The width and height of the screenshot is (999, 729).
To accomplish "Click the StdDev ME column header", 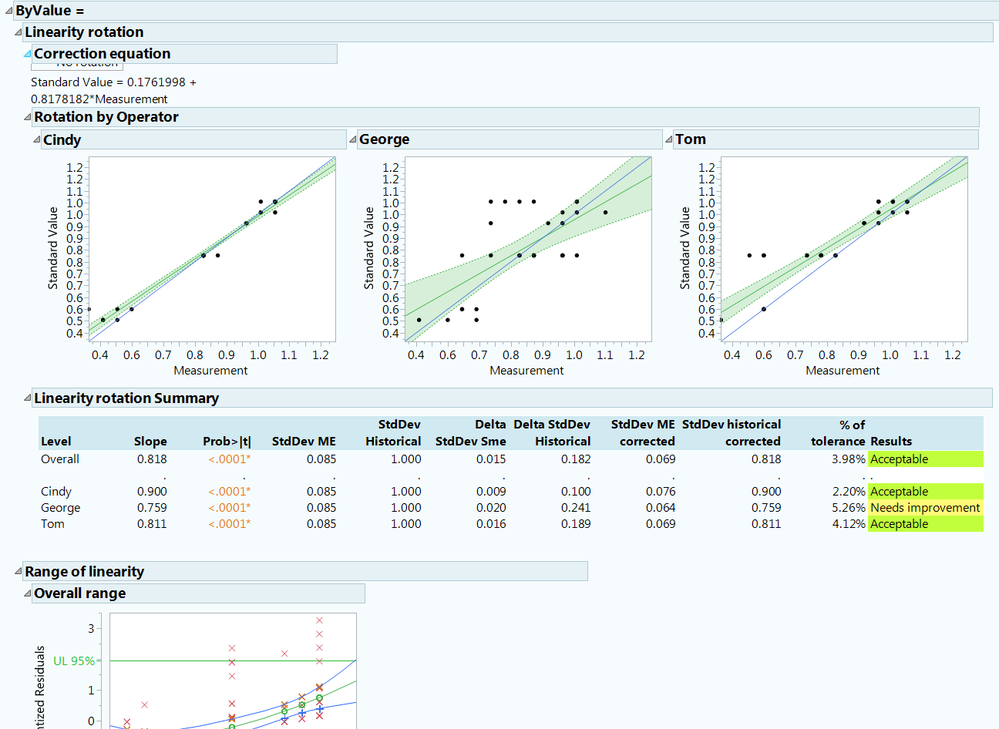I will 304,441.
